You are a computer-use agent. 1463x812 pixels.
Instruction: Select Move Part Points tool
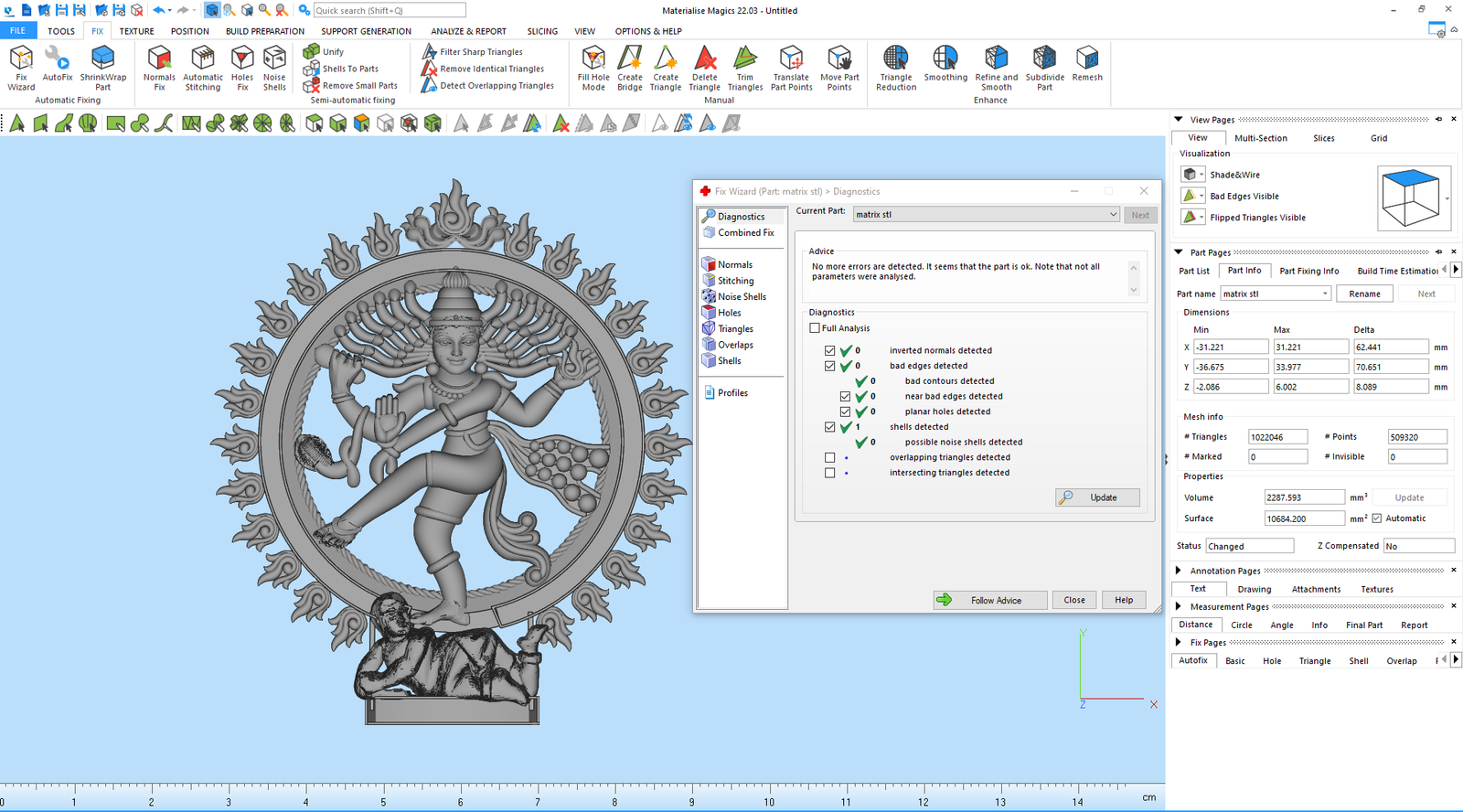(839, 68)
